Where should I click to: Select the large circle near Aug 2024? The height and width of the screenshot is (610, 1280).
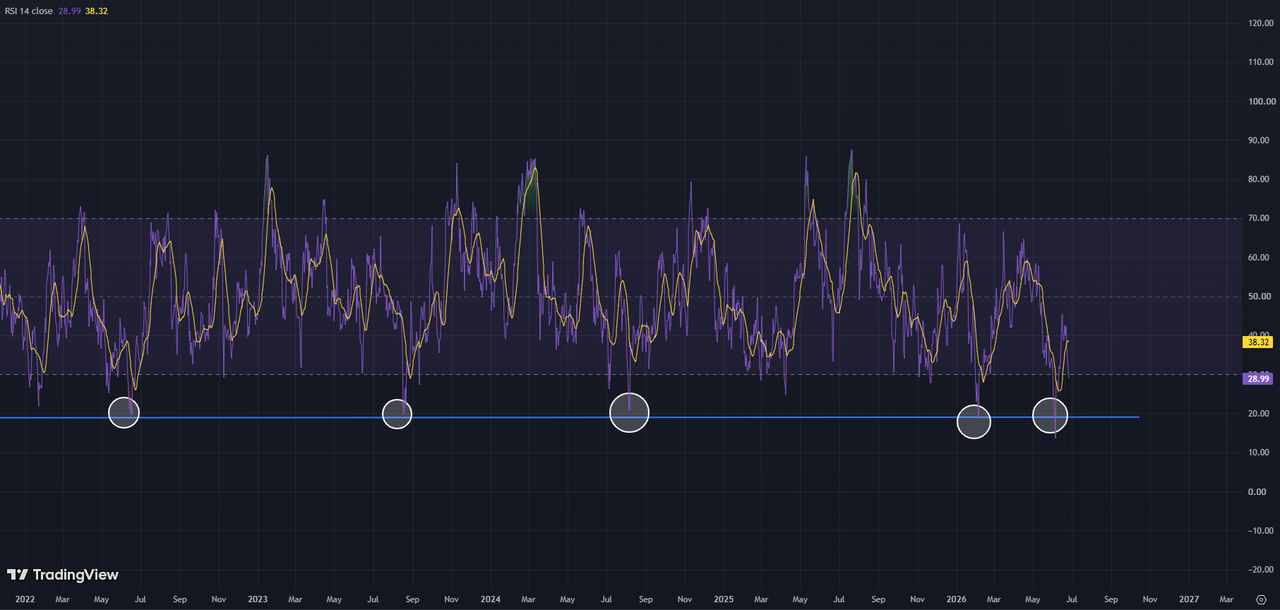pos(629,412)
